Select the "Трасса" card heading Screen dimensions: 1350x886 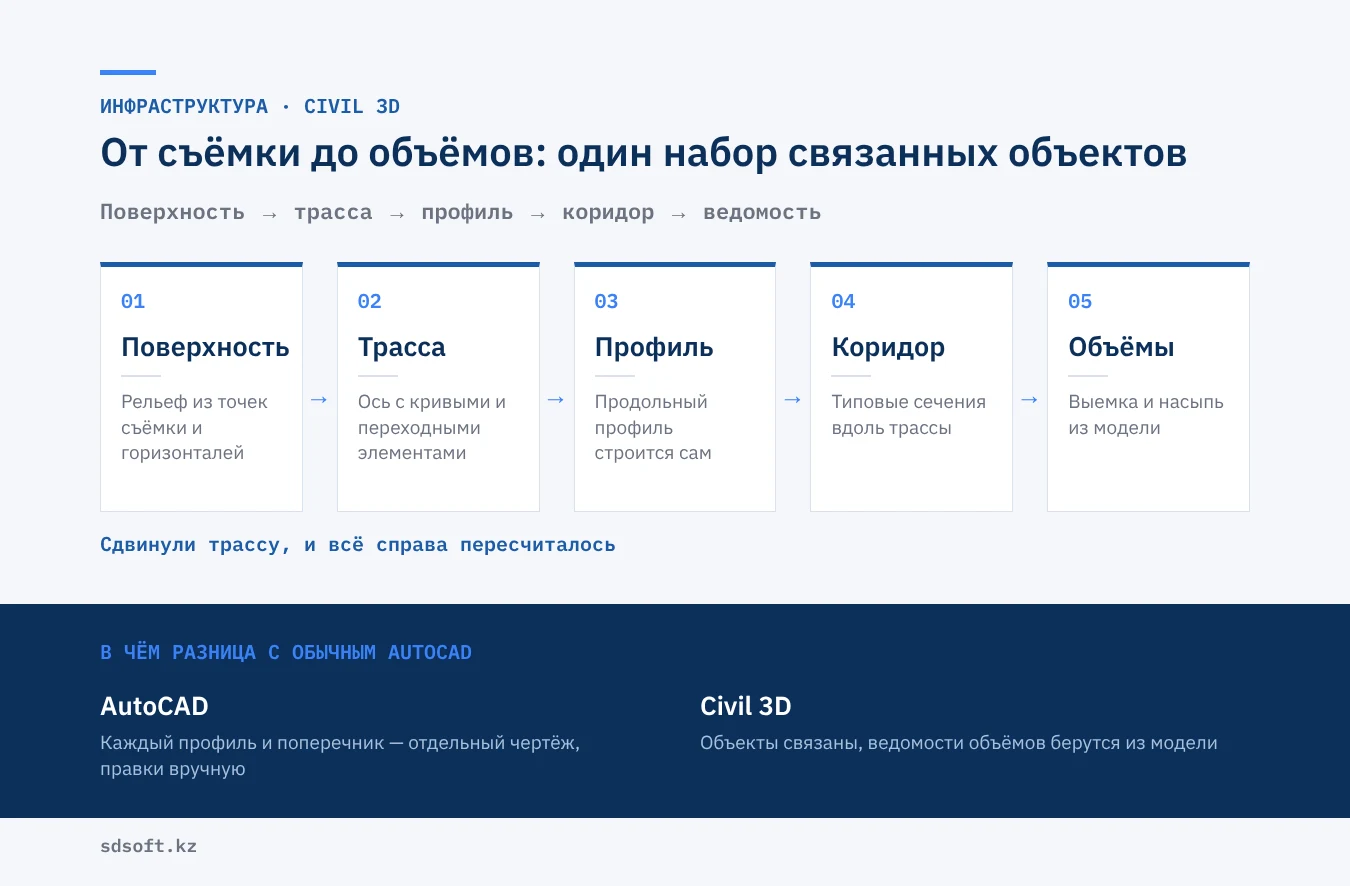[402, 347]
